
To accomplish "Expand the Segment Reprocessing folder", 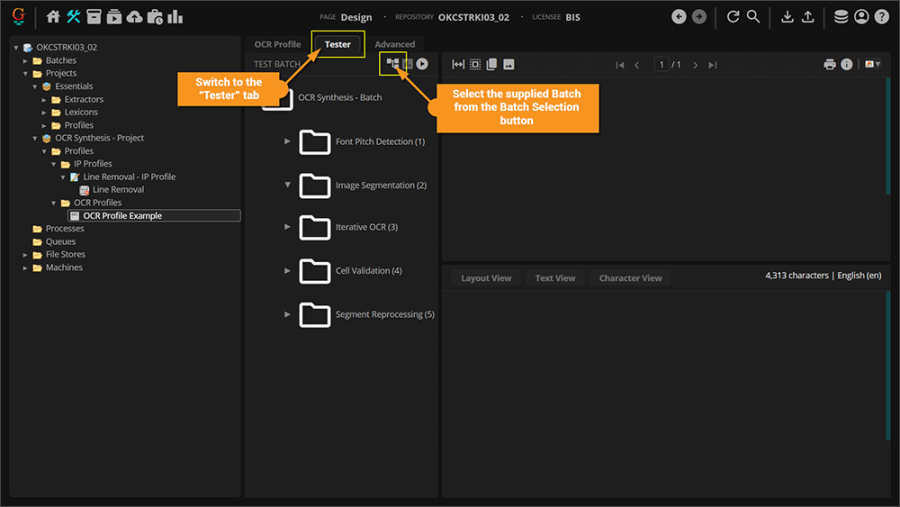I will (x=287, y=314).
